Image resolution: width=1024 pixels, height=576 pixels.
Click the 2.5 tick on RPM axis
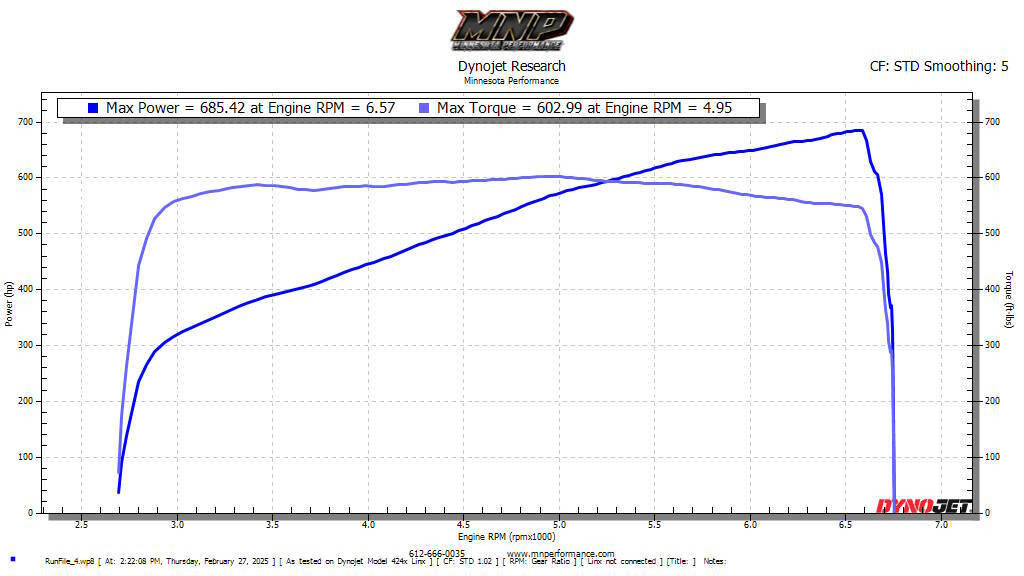coord(82,524)
